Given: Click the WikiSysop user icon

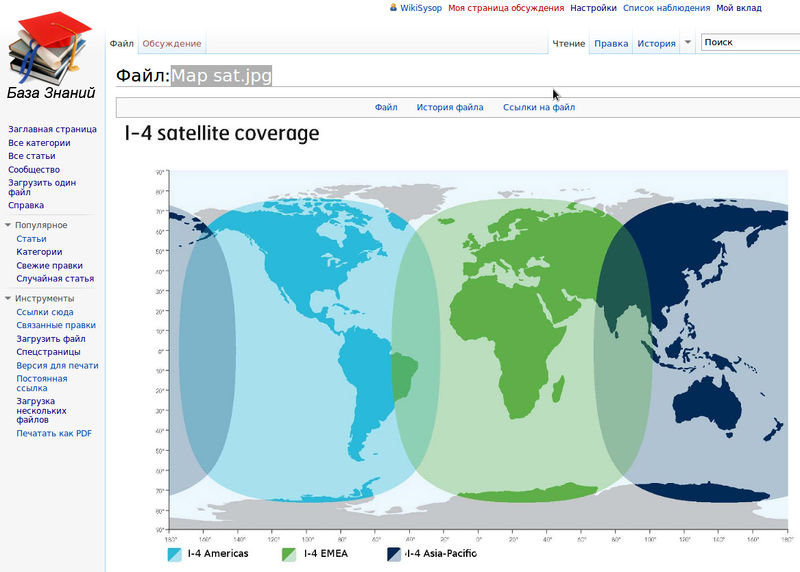Looking at the screenshot, I should click(393, 8).
